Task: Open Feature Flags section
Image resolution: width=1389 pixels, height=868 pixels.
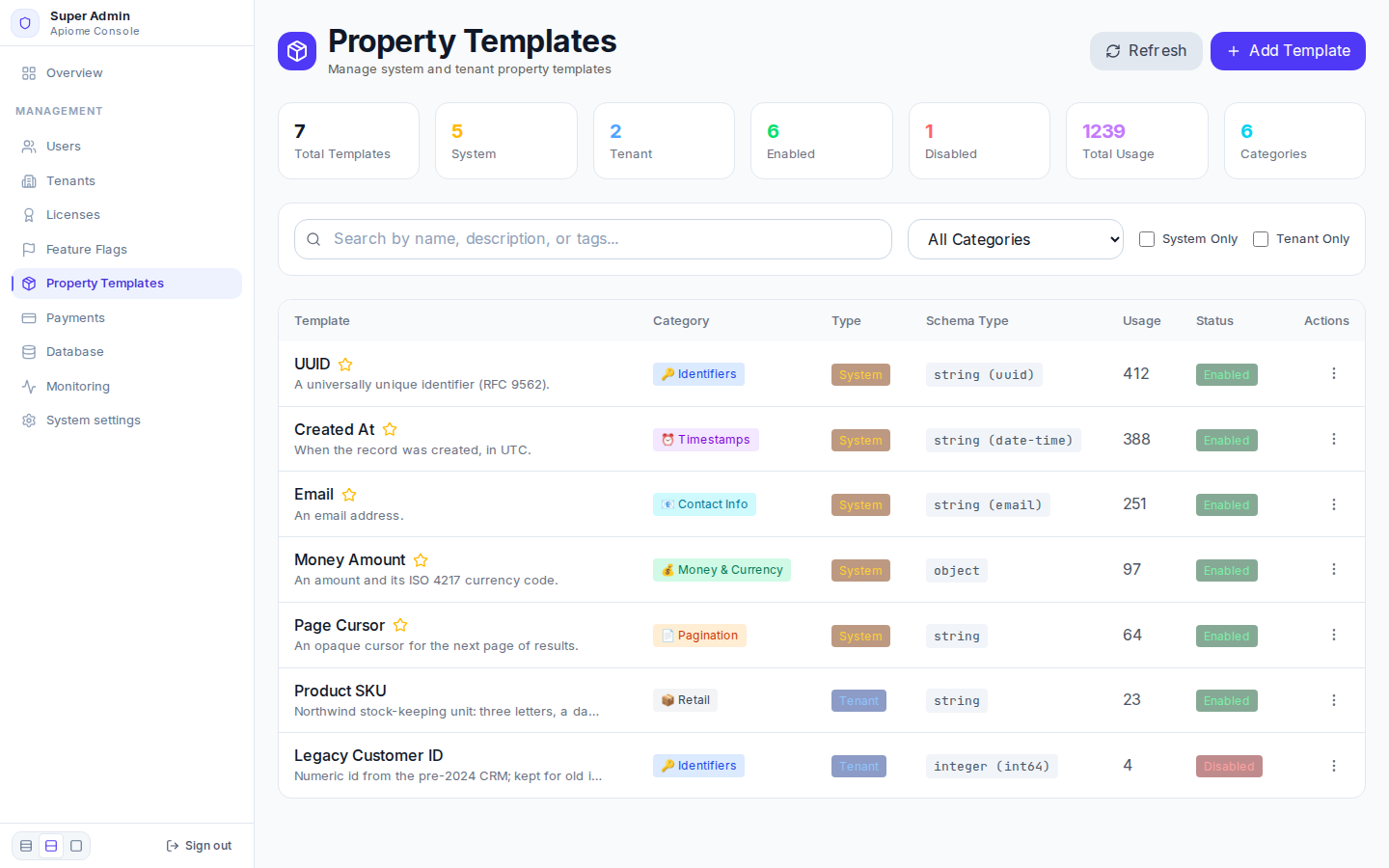Action: [x=127, y=250]
